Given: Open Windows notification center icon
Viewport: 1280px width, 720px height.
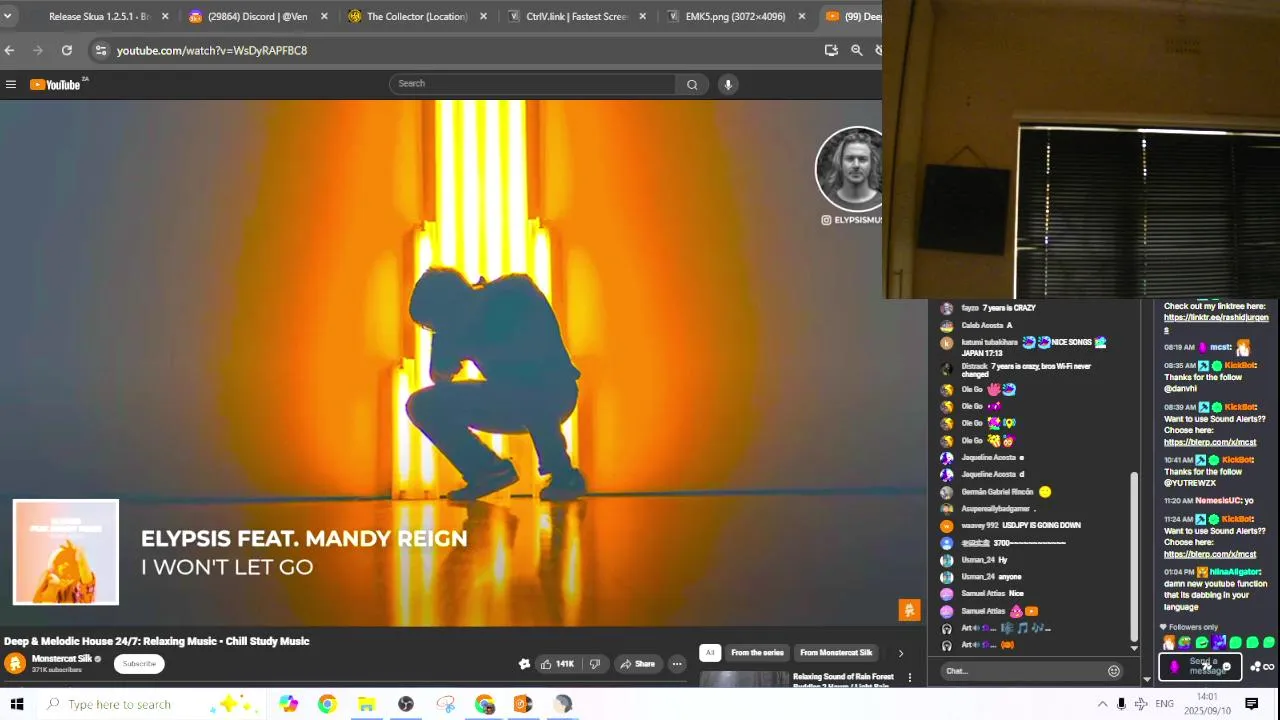Looking at the screenshot, I should 1251,704.
